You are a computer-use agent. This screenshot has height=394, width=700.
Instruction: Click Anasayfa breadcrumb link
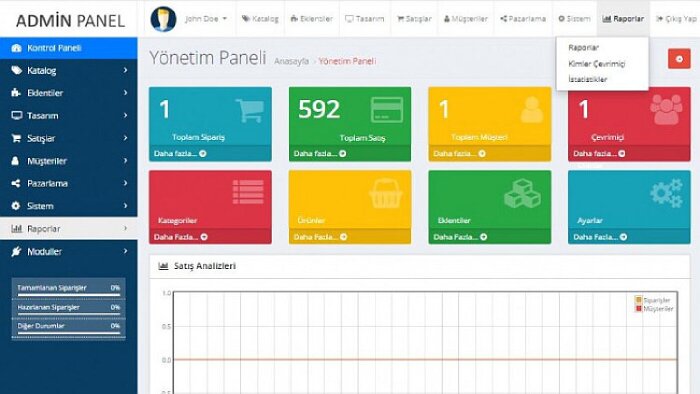point(291,61)
